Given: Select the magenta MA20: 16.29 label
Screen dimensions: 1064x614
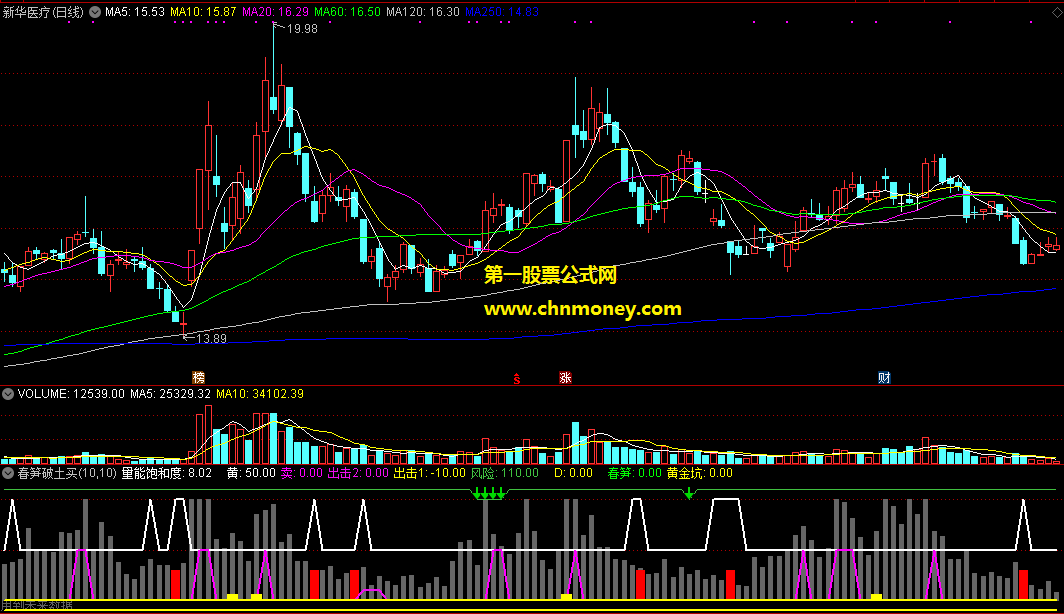Looking at the screenshot, I should point(275,12).
